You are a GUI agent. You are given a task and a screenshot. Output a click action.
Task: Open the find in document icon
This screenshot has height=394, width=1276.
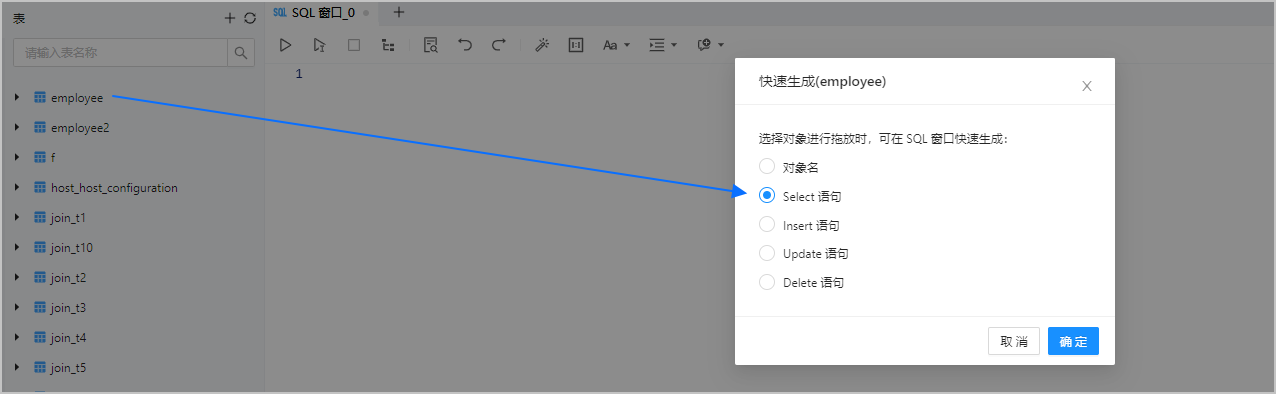[430, 45]
